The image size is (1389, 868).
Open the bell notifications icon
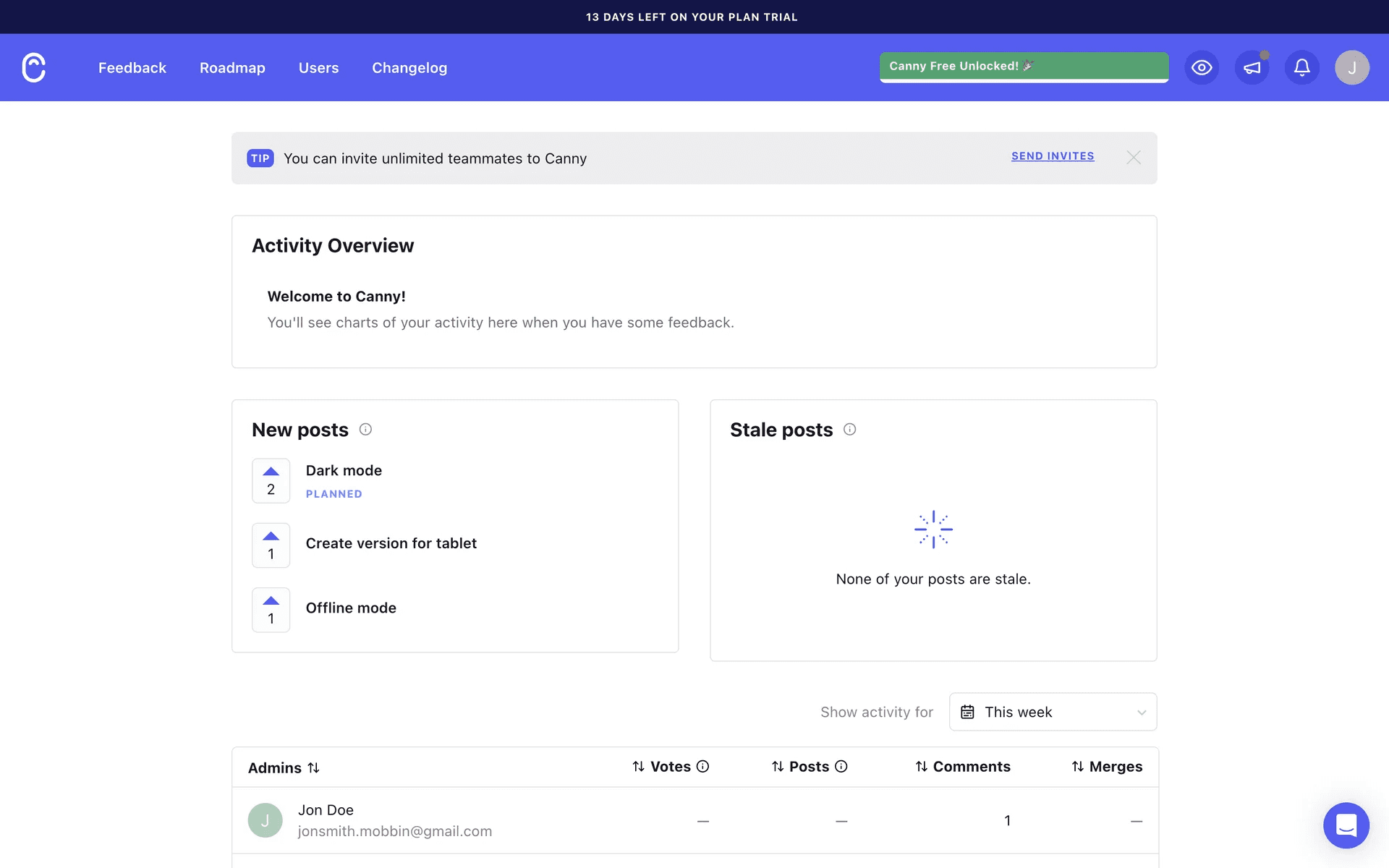point(1301,67)
